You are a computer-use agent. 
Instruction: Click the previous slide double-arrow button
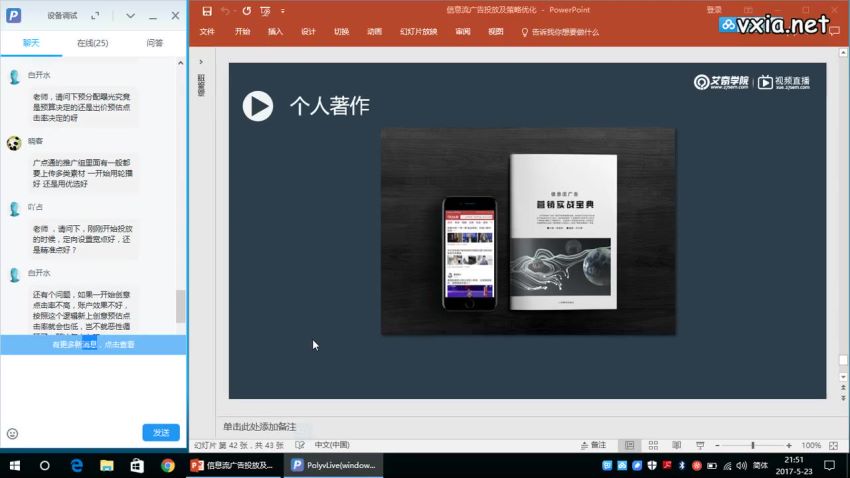(843, 387)
